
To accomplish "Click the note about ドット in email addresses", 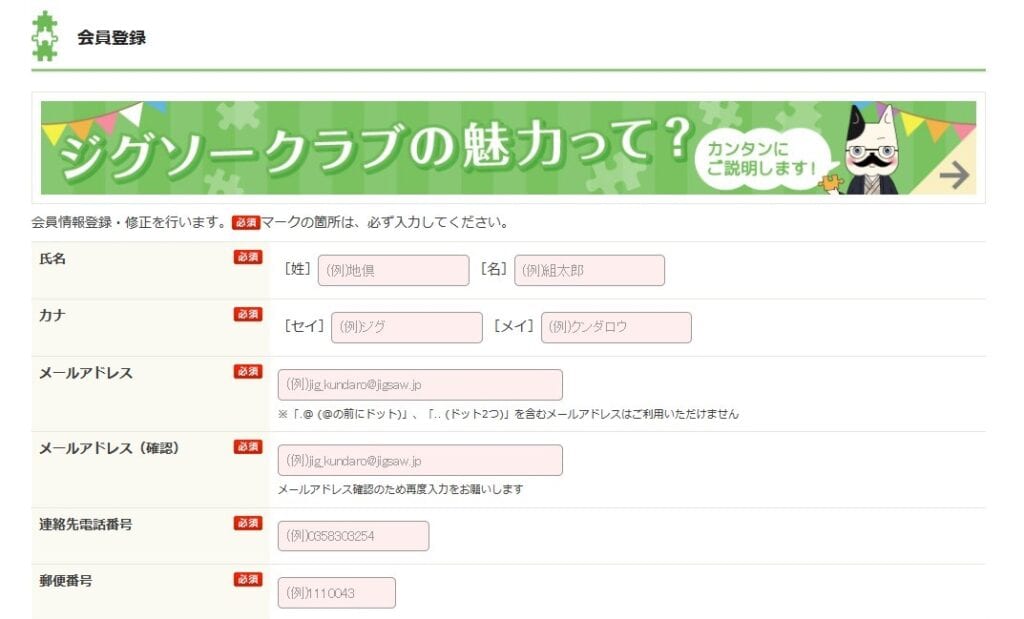I will [x=508, y=414].
